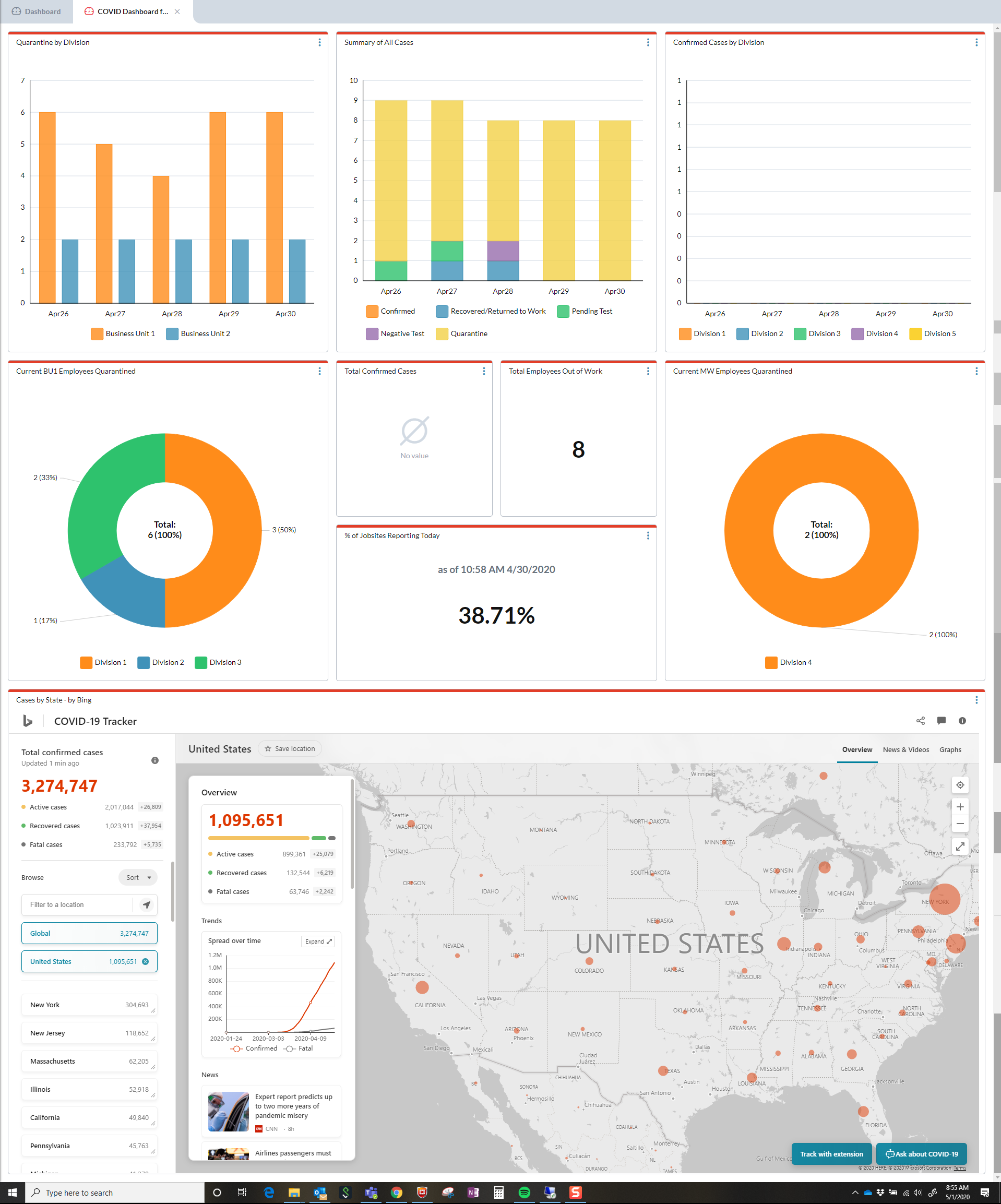Click the share icon on the tracker header
Screen dimensions: 1001x1204
click(x=921, y=721)
